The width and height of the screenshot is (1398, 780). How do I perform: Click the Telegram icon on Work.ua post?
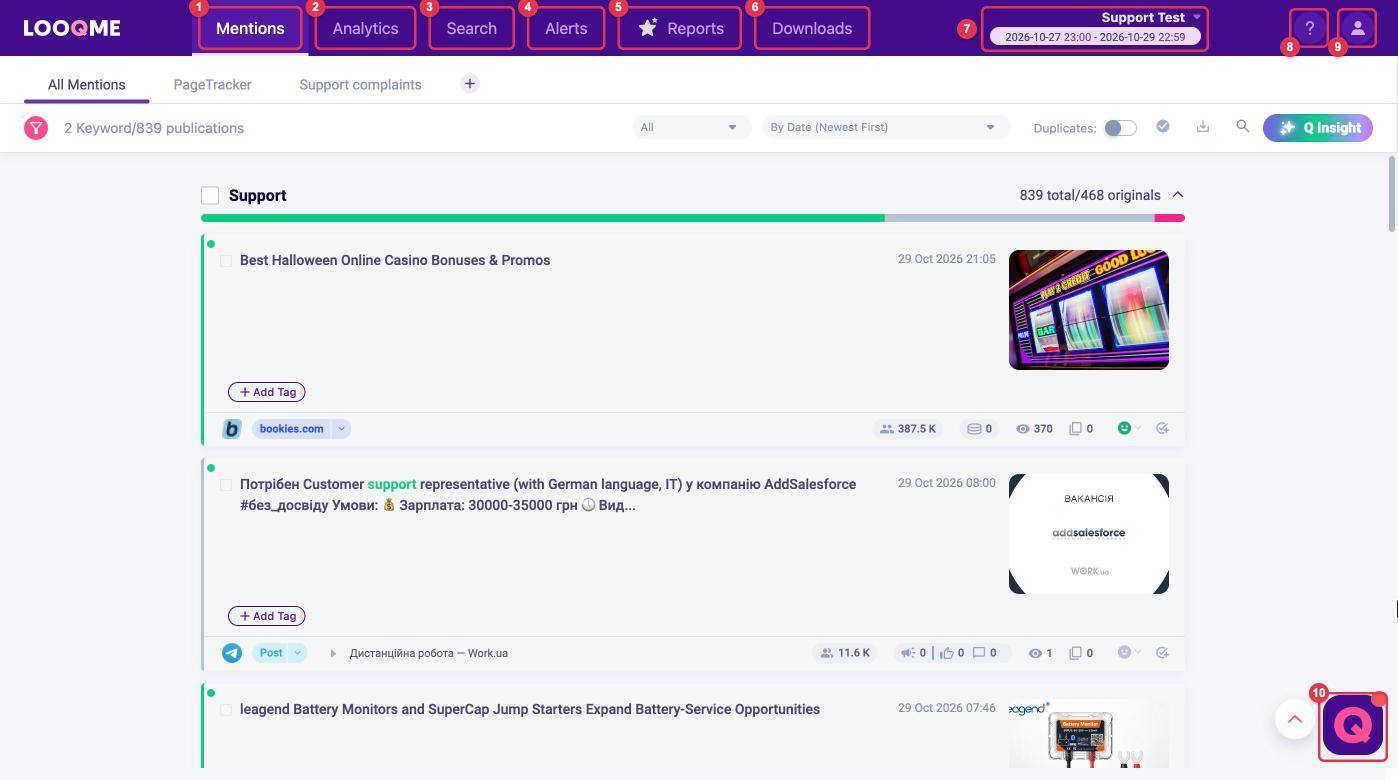pyautogui.click(x=232, y=653)
